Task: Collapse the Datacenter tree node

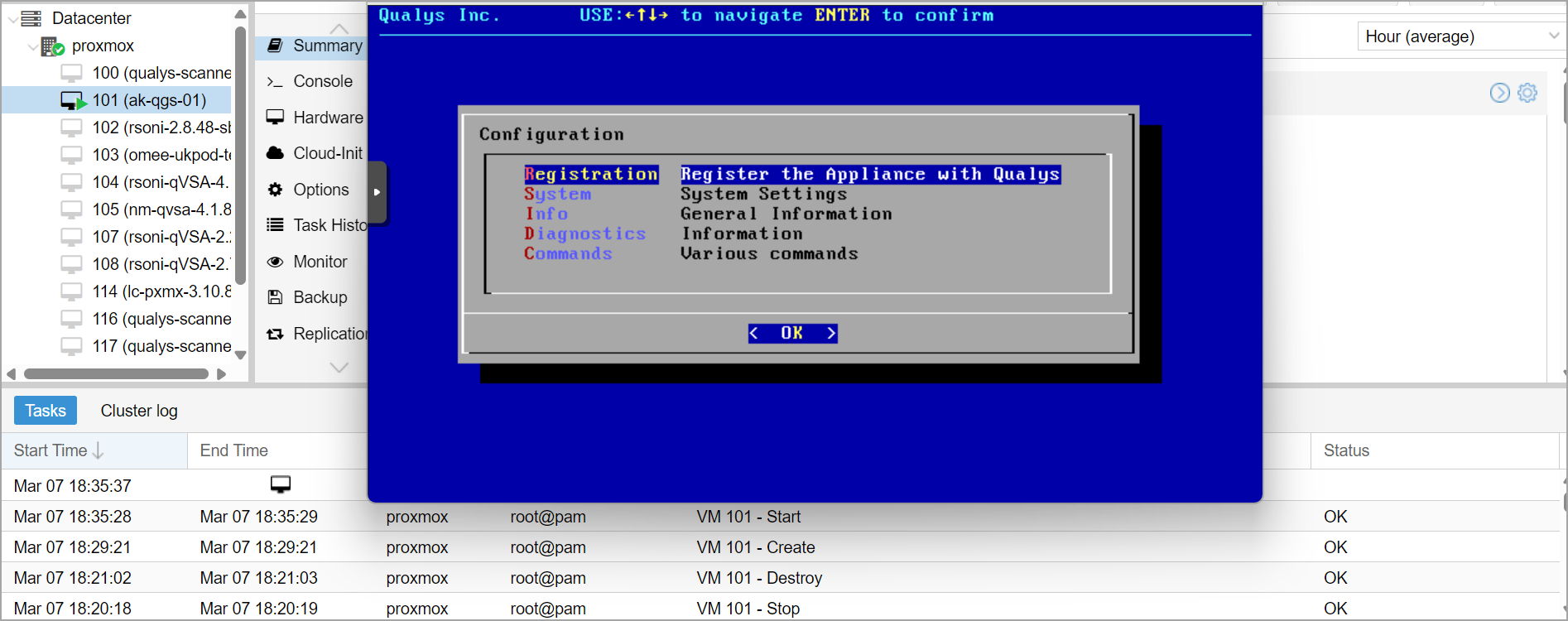Action: coord(12,18)
